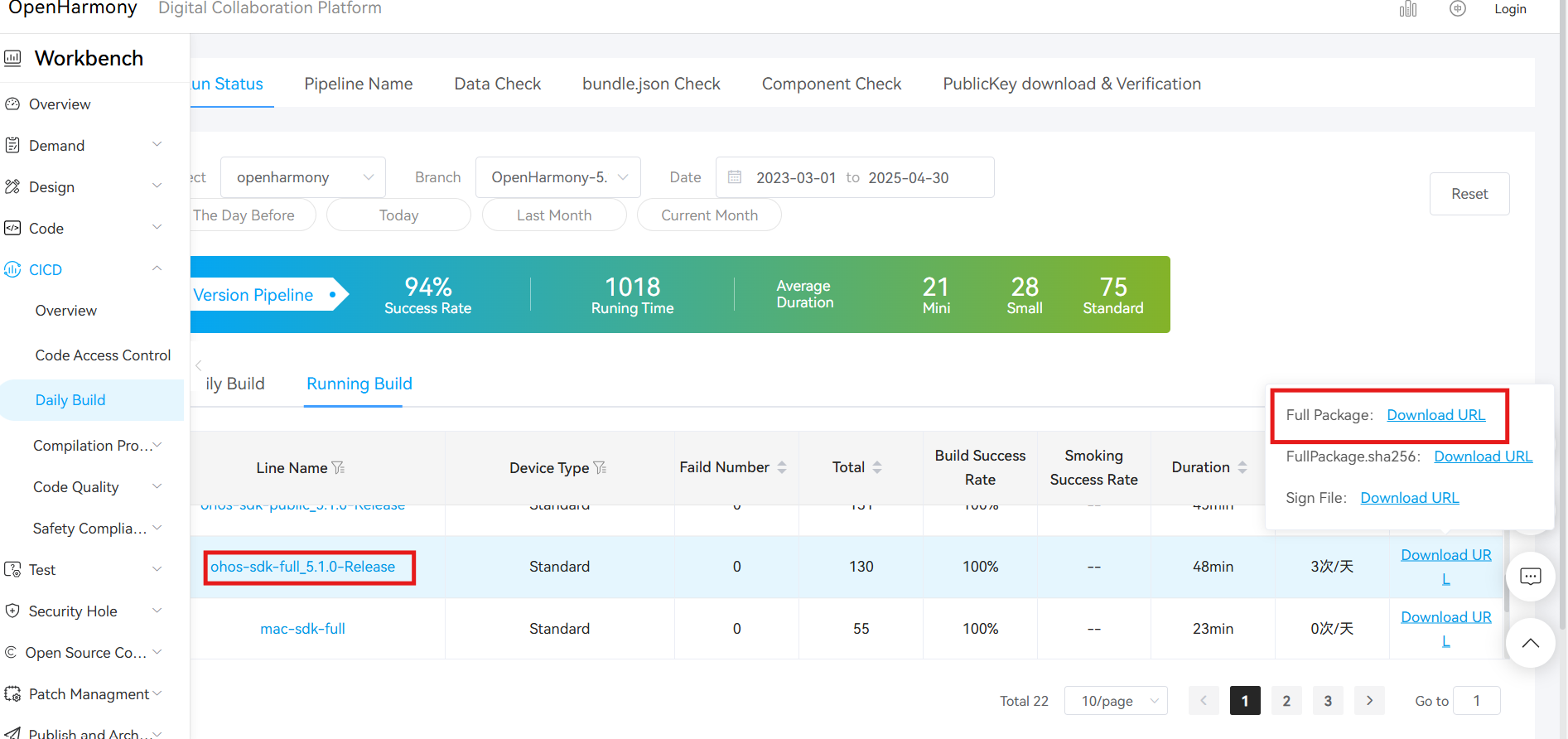Switch to the Data Check tab

498,84
